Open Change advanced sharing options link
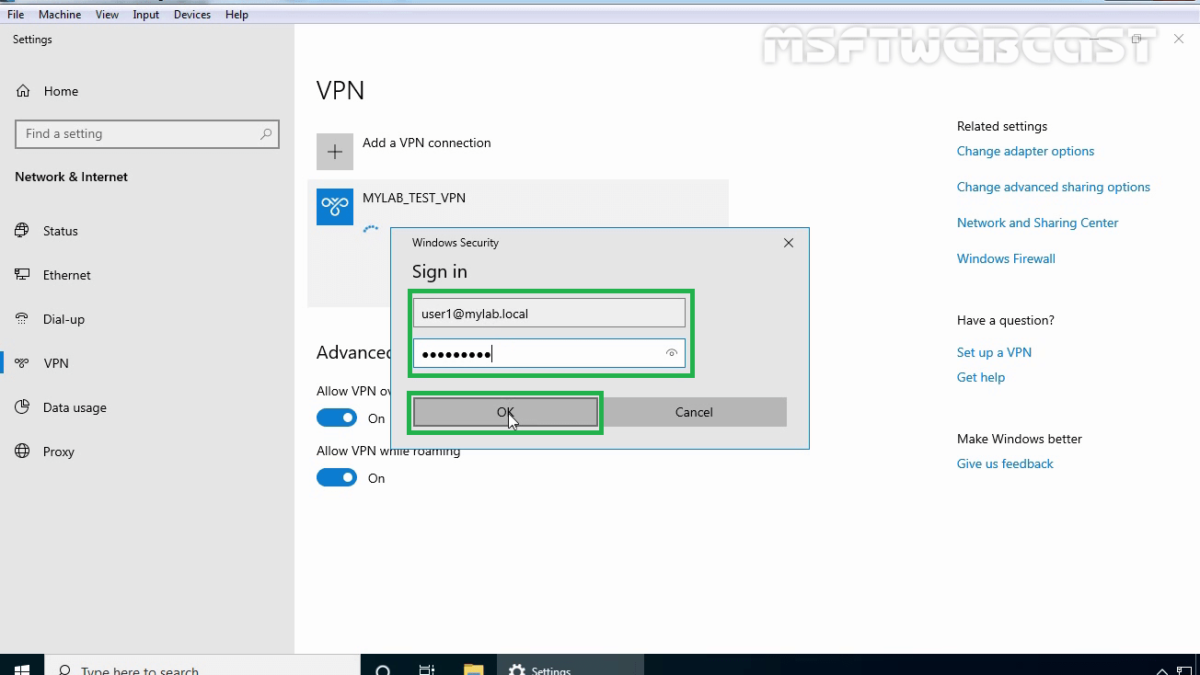Viewport: 1200px width, 675px height. [1053, 187]
